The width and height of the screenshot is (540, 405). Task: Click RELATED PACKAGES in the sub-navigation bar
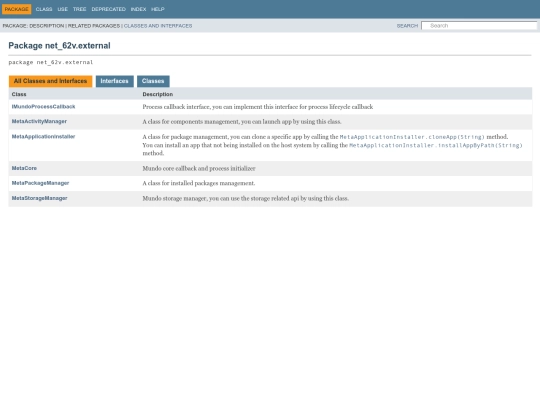click(94, 26)
